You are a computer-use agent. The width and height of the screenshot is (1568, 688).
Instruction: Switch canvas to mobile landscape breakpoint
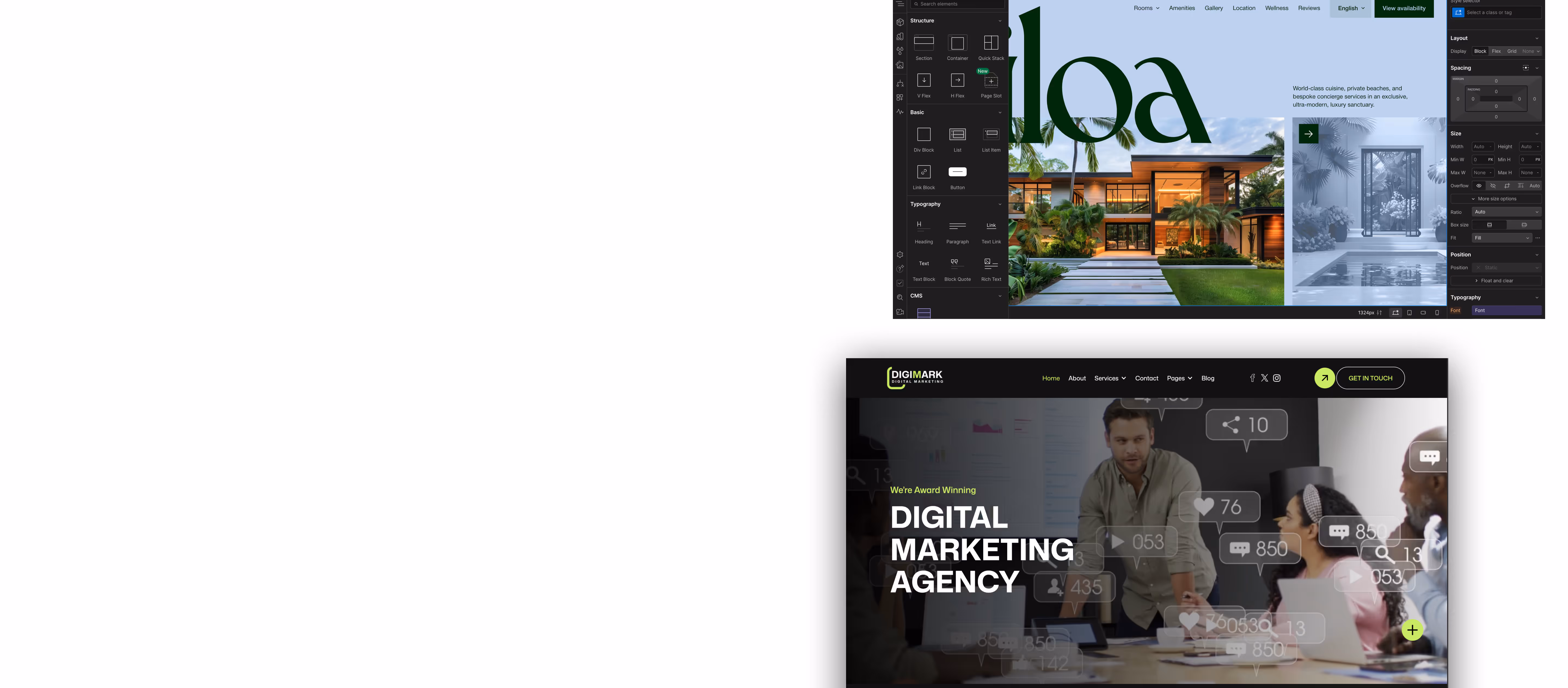pyautogui.click(x=1423, y=313)
